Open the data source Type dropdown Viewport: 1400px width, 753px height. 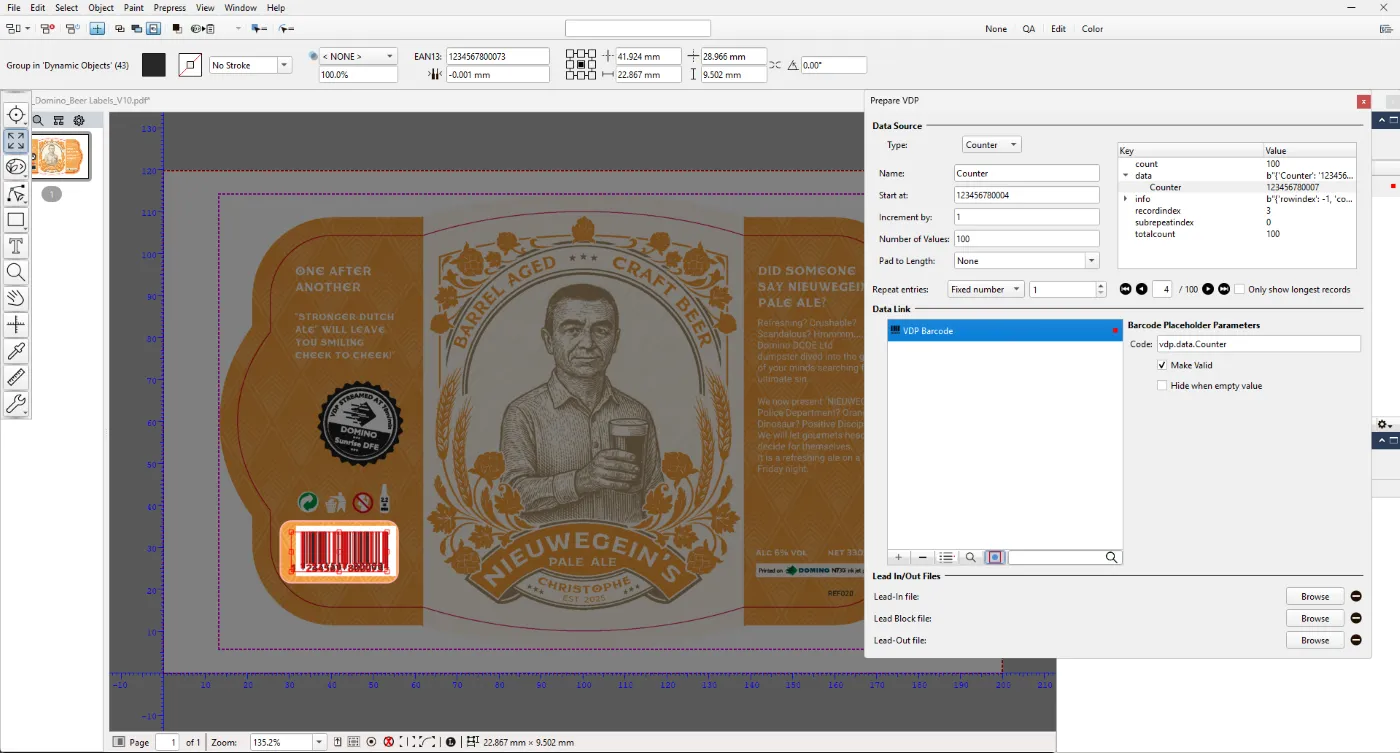click(x=991, y=145)
